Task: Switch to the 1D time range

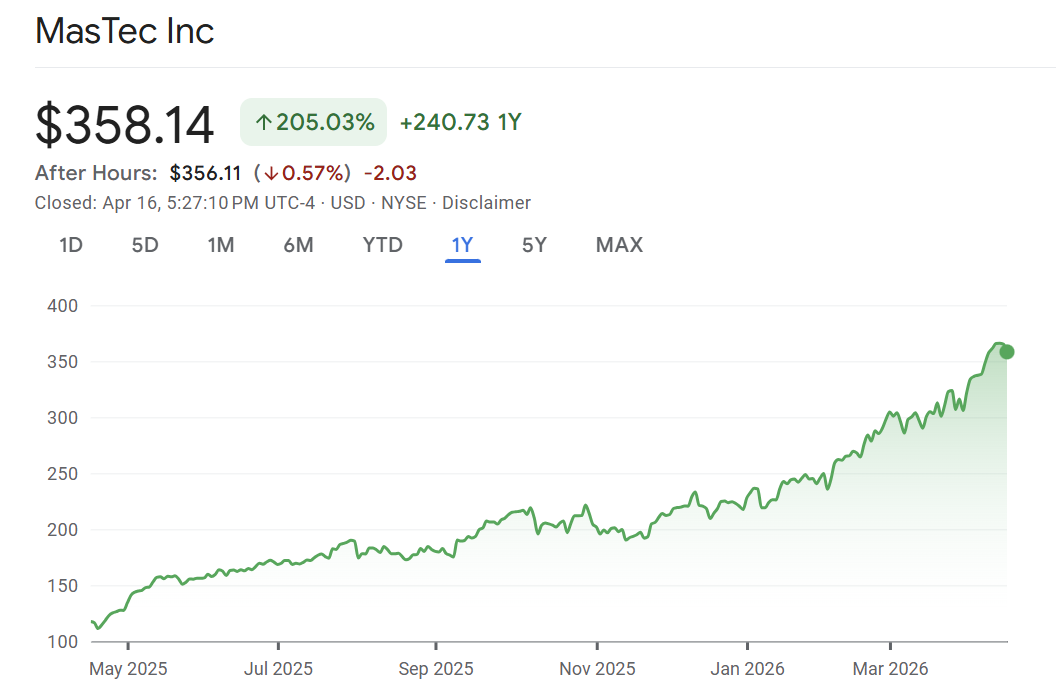Action: click(71, 245)
